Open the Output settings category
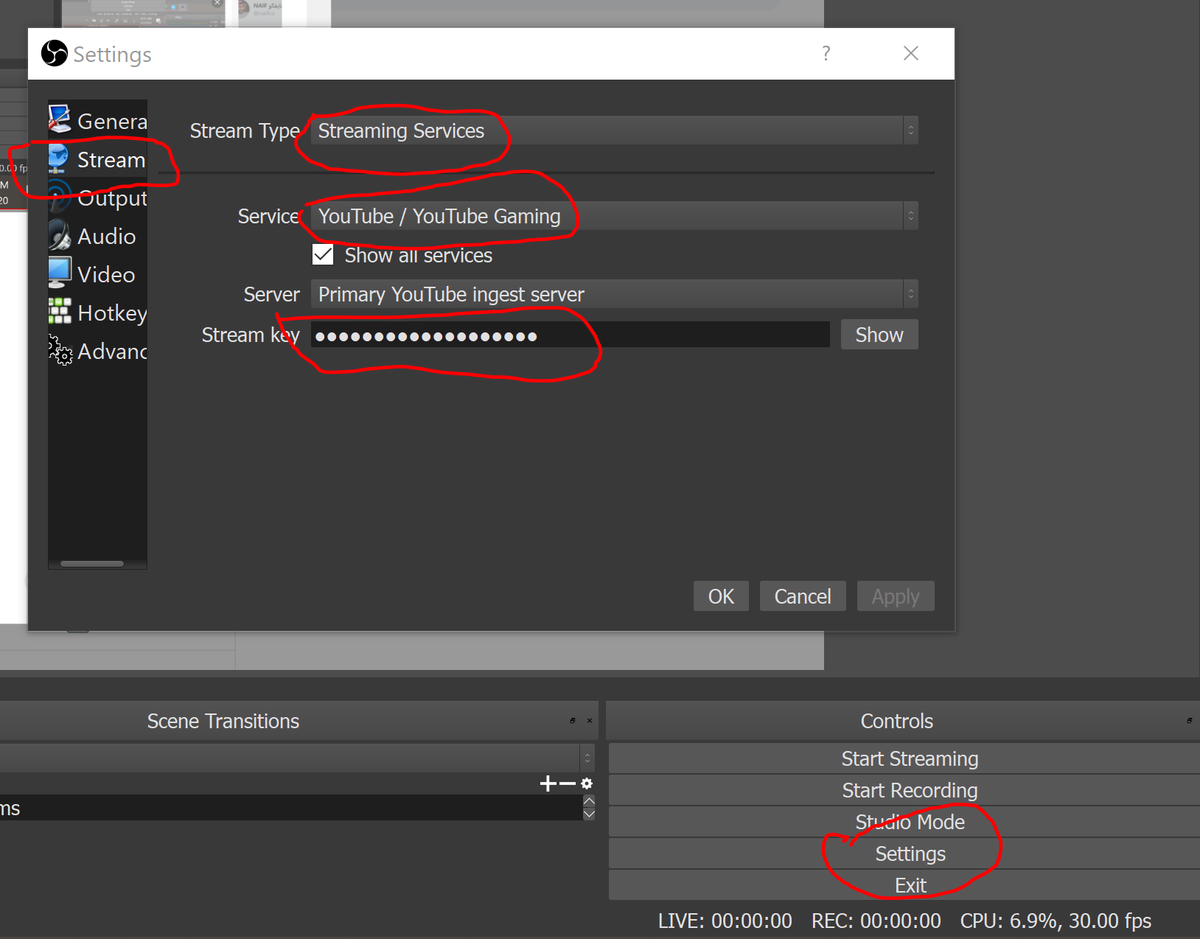 point(98,198)
